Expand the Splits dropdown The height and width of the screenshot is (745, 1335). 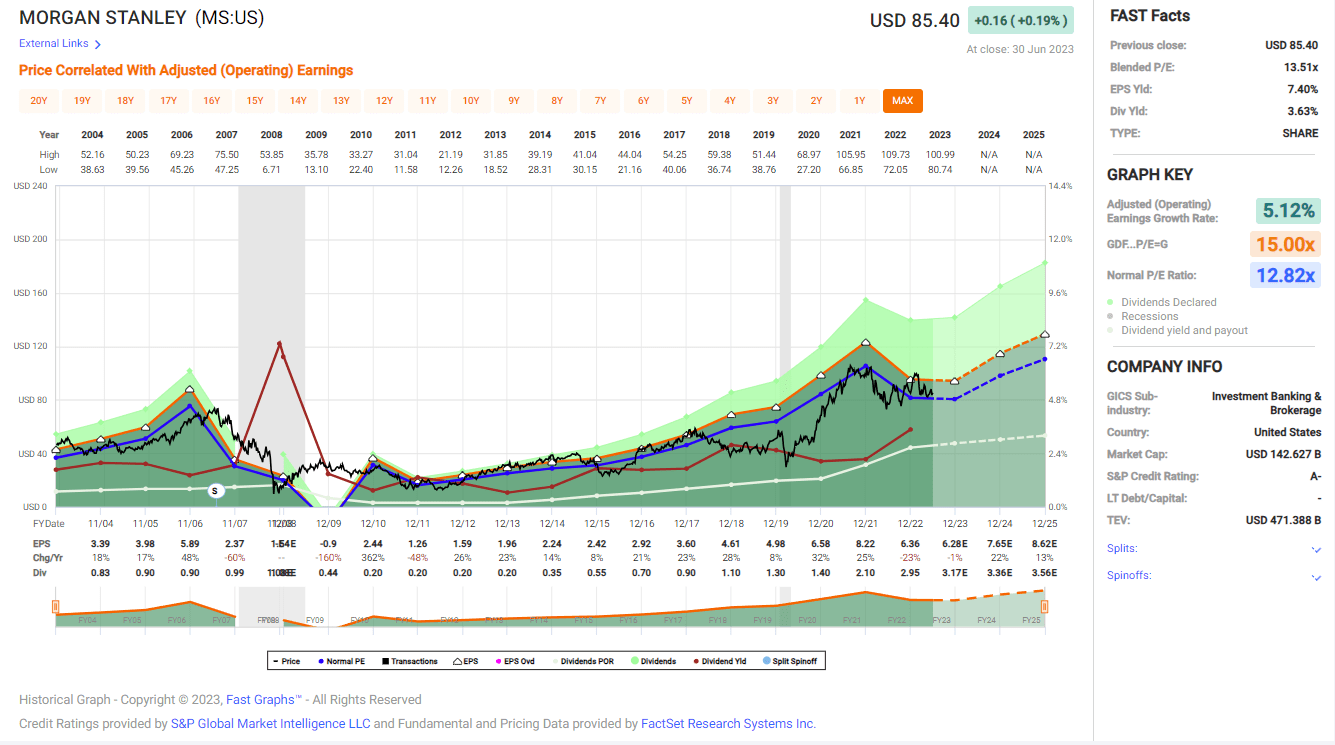point(1316,549)
